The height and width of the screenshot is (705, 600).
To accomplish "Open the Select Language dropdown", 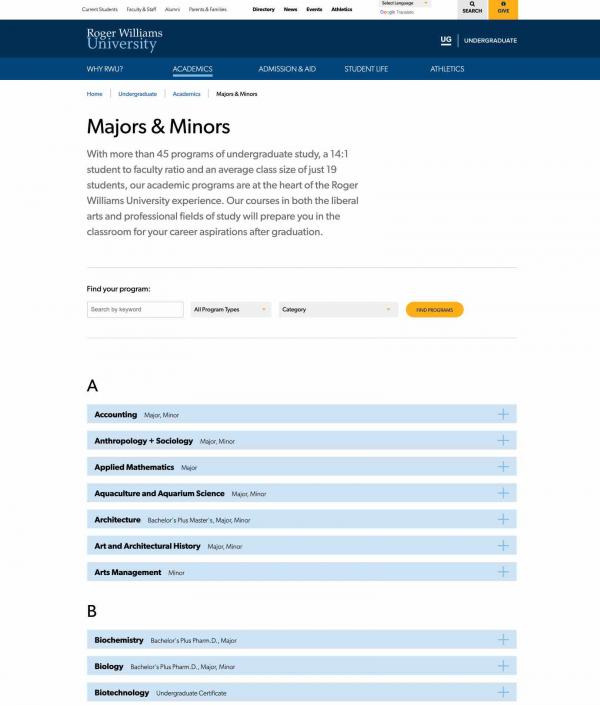I will pos(405,3).
